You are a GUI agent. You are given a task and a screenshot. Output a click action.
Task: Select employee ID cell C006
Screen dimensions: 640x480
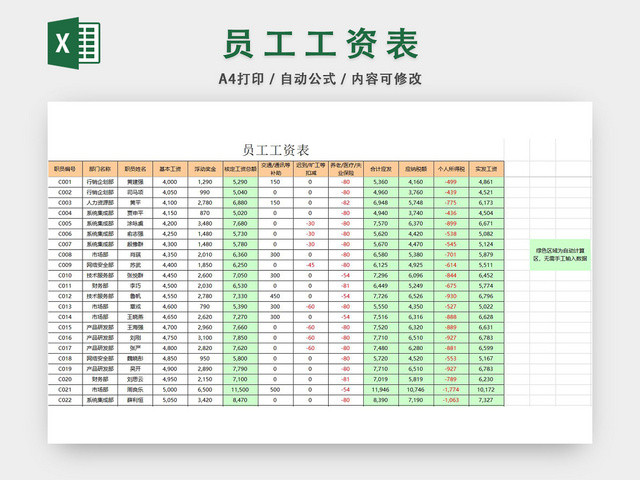point(65,234)
